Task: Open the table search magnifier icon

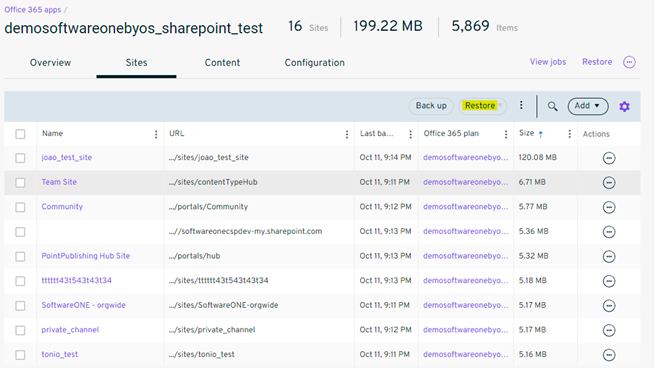Action: tap(552, 106)
